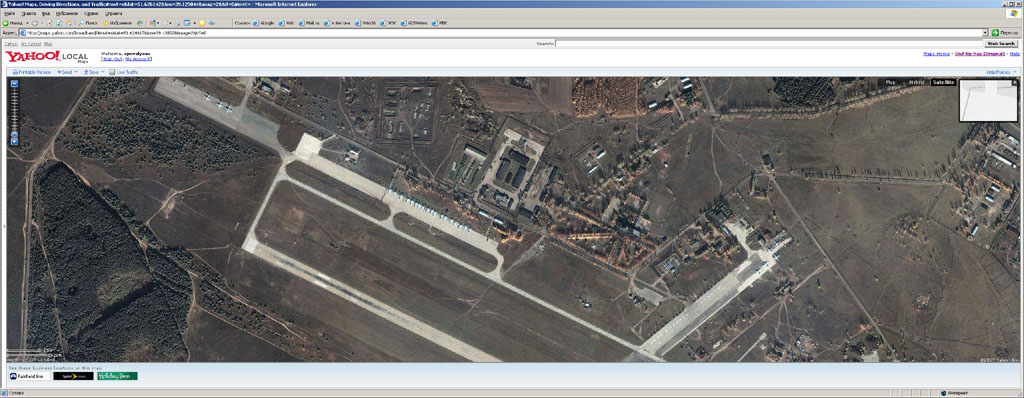1024x398 pixels.
Task: Switch map view to Map mode
Action: (x=891, y=82)
